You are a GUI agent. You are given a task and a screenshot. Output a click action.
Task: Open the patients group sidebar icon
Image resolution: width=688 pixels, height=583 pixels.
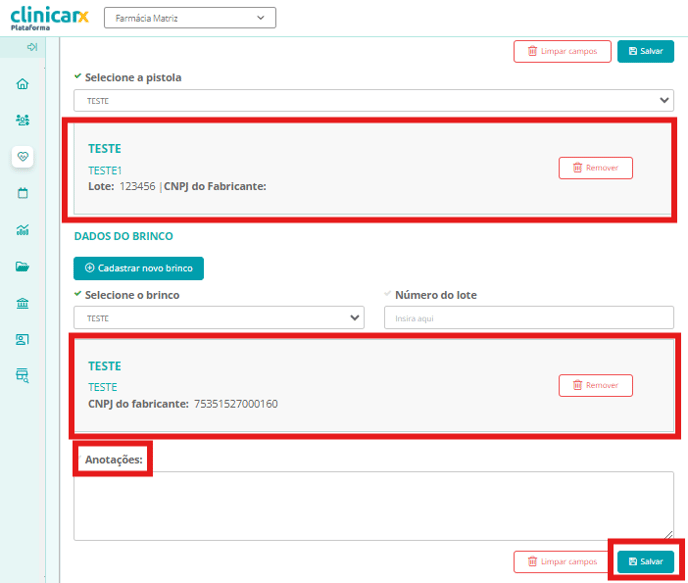(x=23, y=120)
